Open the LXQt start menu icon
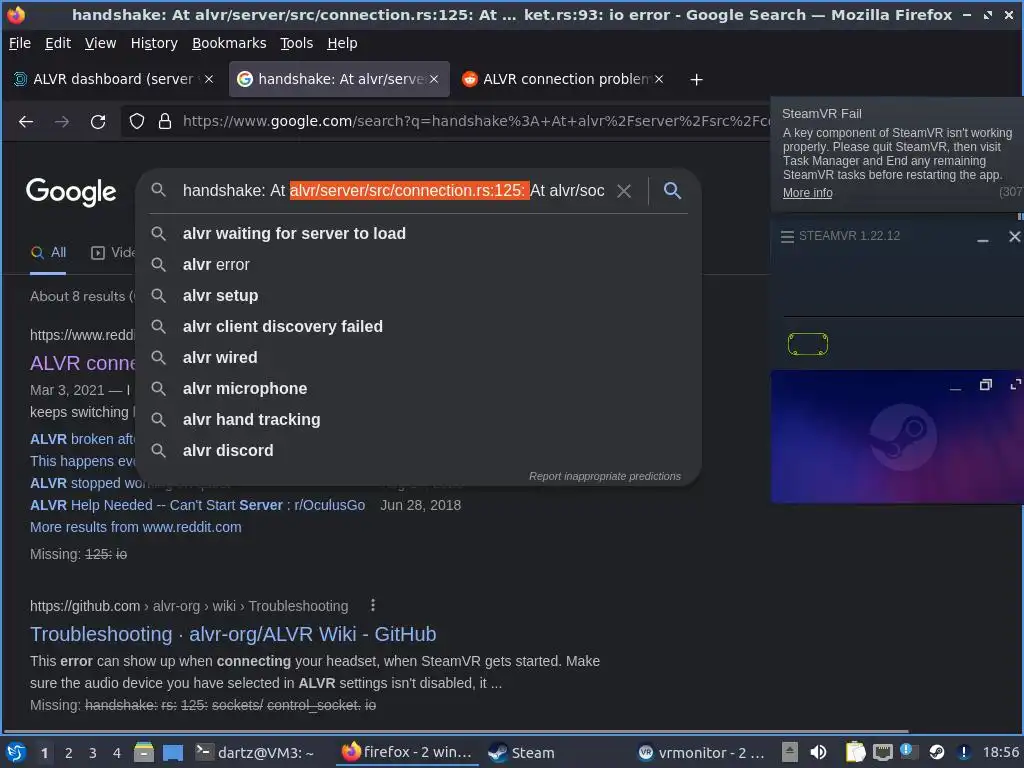This screenshot has height=768, width=1024. pos(15,753)
